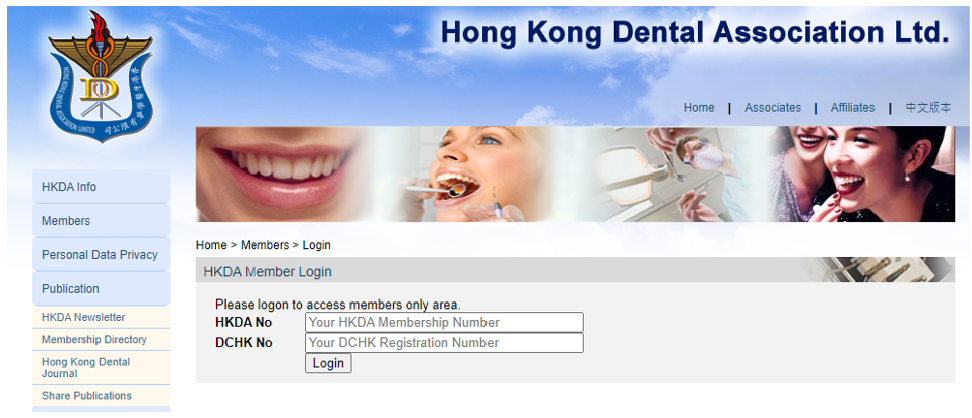Click the Login button
972x418 pixels.
[328, 363]
